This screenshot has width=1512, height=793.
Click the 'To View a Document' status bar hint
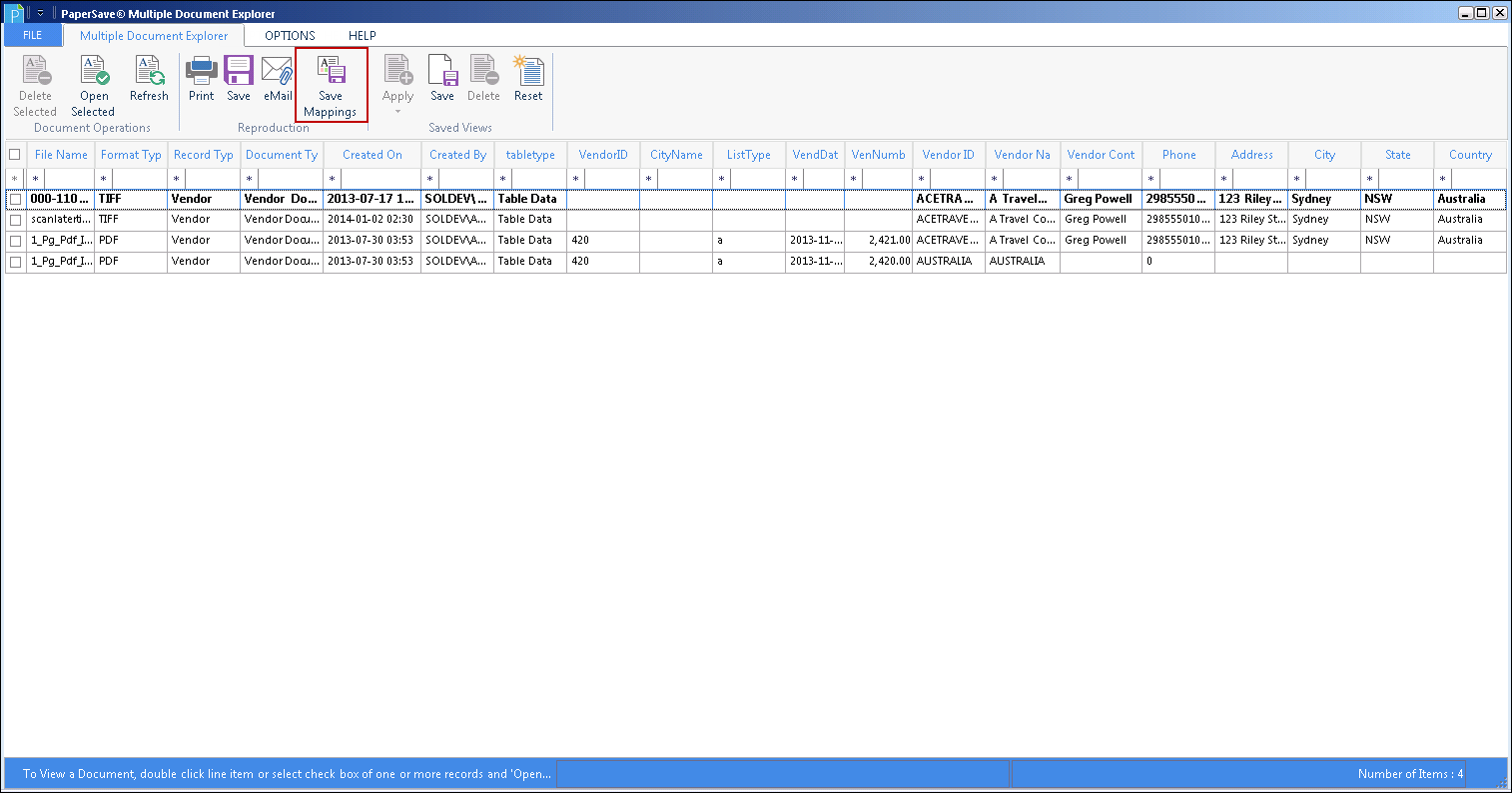[x=287, y=774]
